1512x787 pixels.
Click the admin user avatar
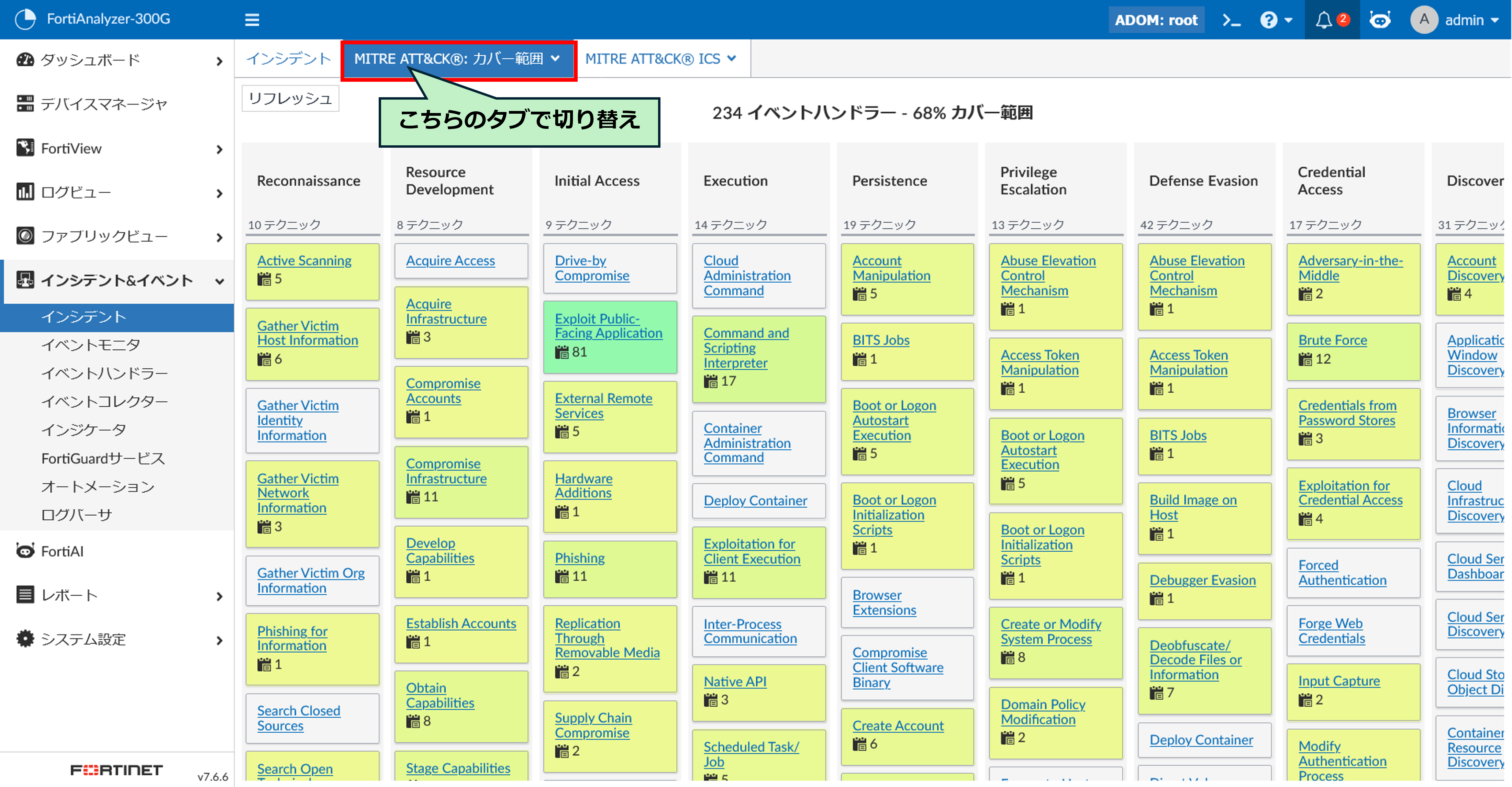[x=1423, y=20]
